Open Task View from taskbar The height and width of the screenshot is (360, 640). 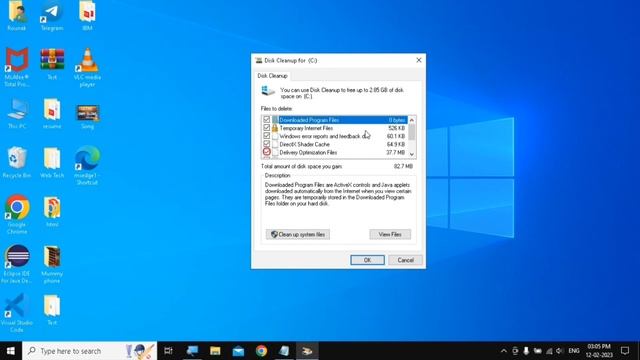coord(168,351)
